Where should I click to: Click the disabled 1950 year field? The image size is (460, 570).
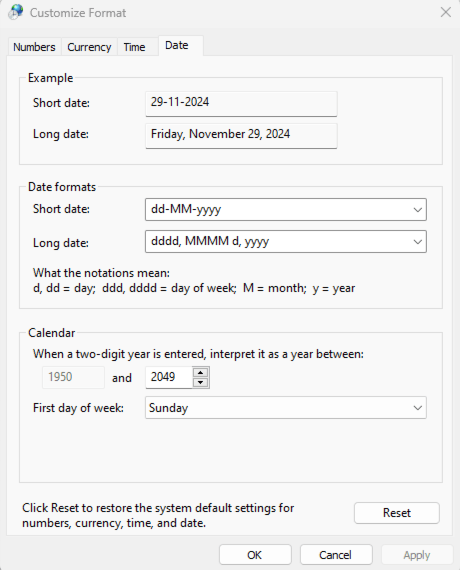click(x=73, y=377)
